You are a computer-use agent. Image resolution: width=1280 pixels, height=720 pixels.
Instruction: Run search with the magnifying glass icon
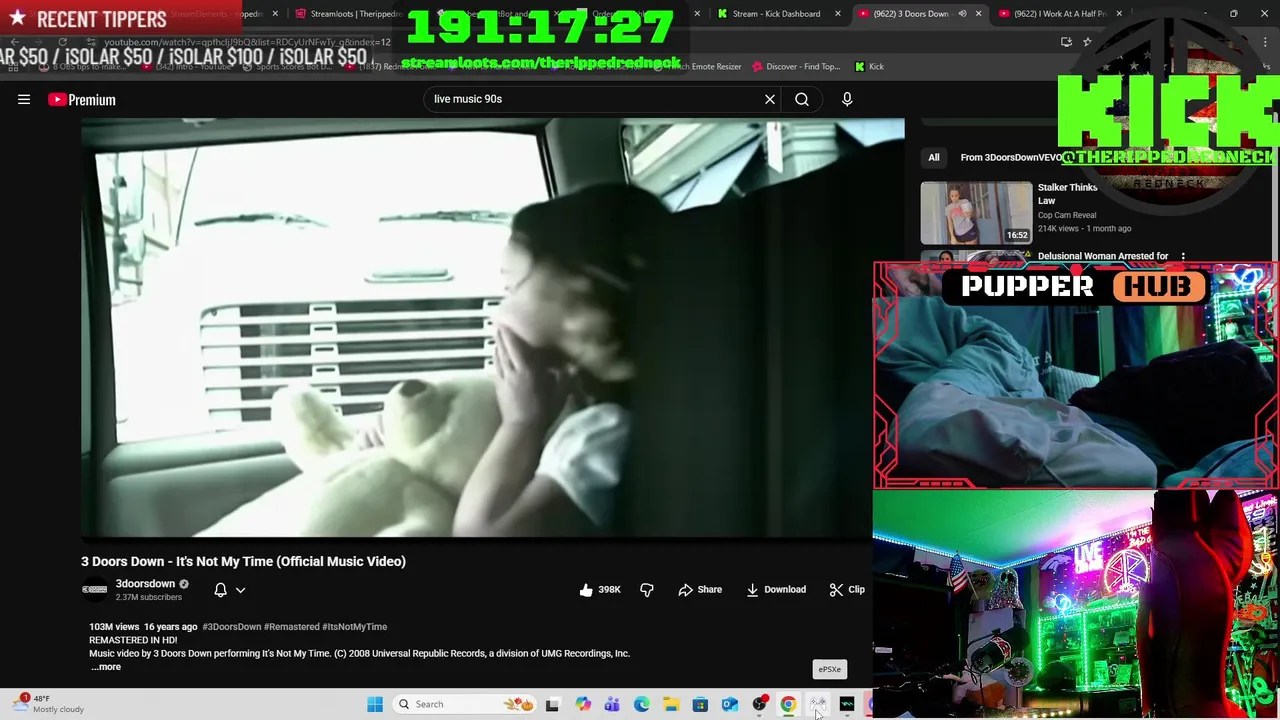tap(802, 99)
